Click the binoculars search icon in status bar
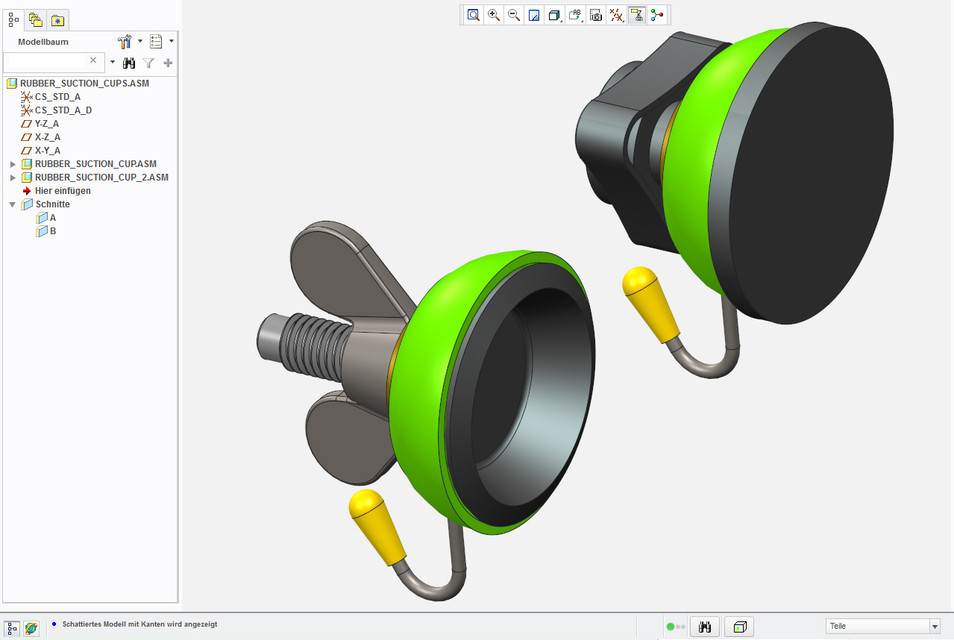The height and width of the screenshot is (640, 954). (704, 626)
